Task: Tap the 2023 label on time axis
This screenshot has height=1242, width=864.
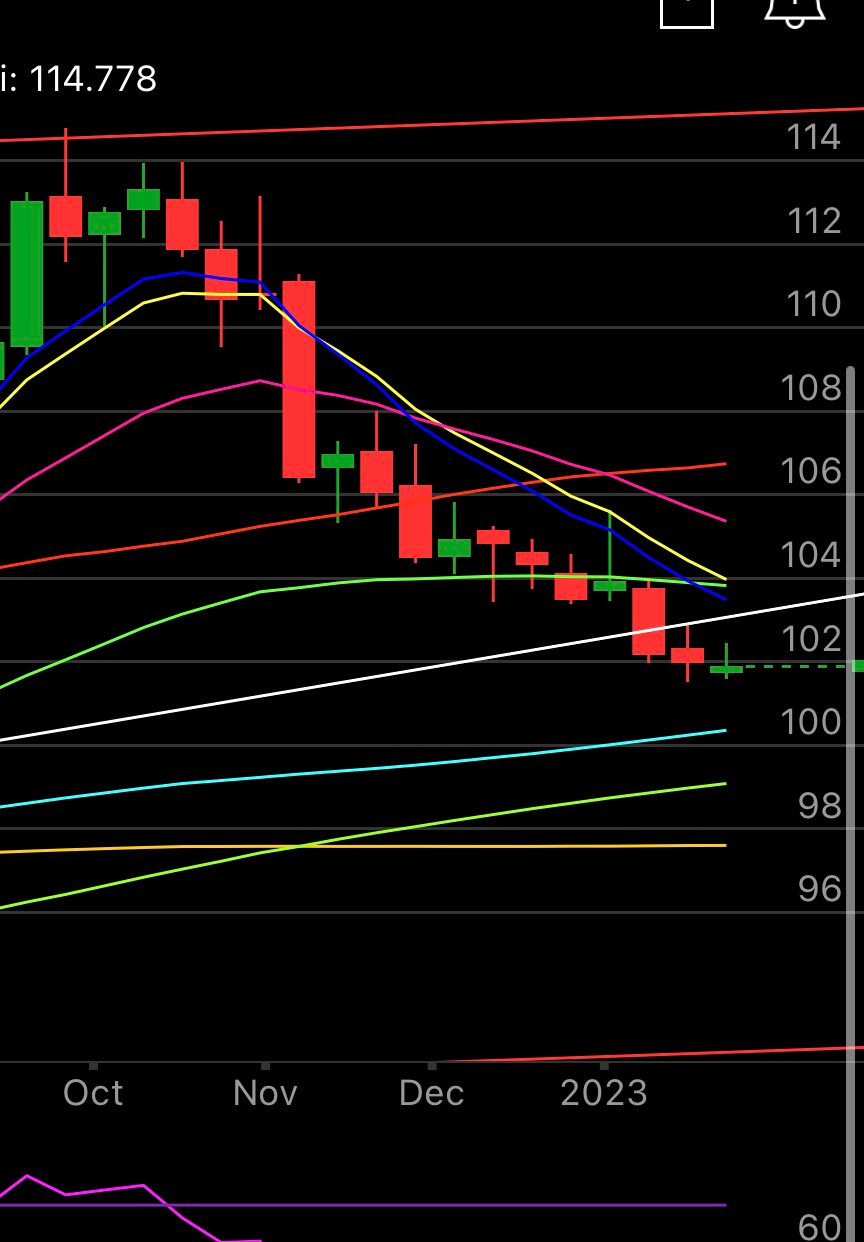Action: pyautogui.click(x=604, y=1093)
